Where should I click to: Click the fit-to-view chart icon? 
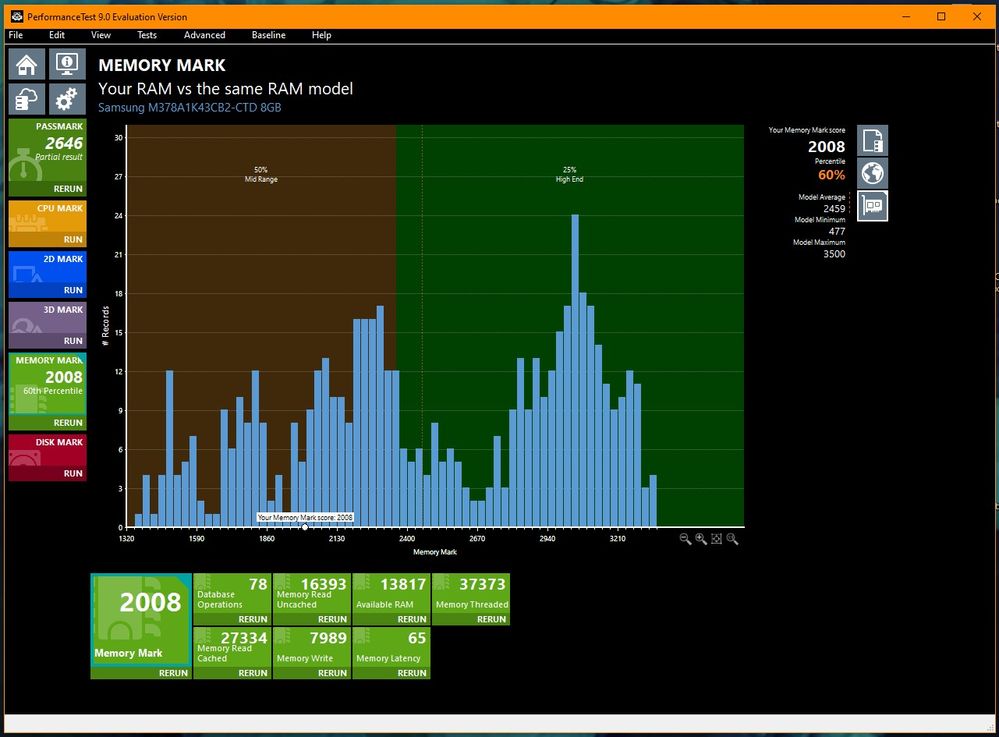coord(717,539)
